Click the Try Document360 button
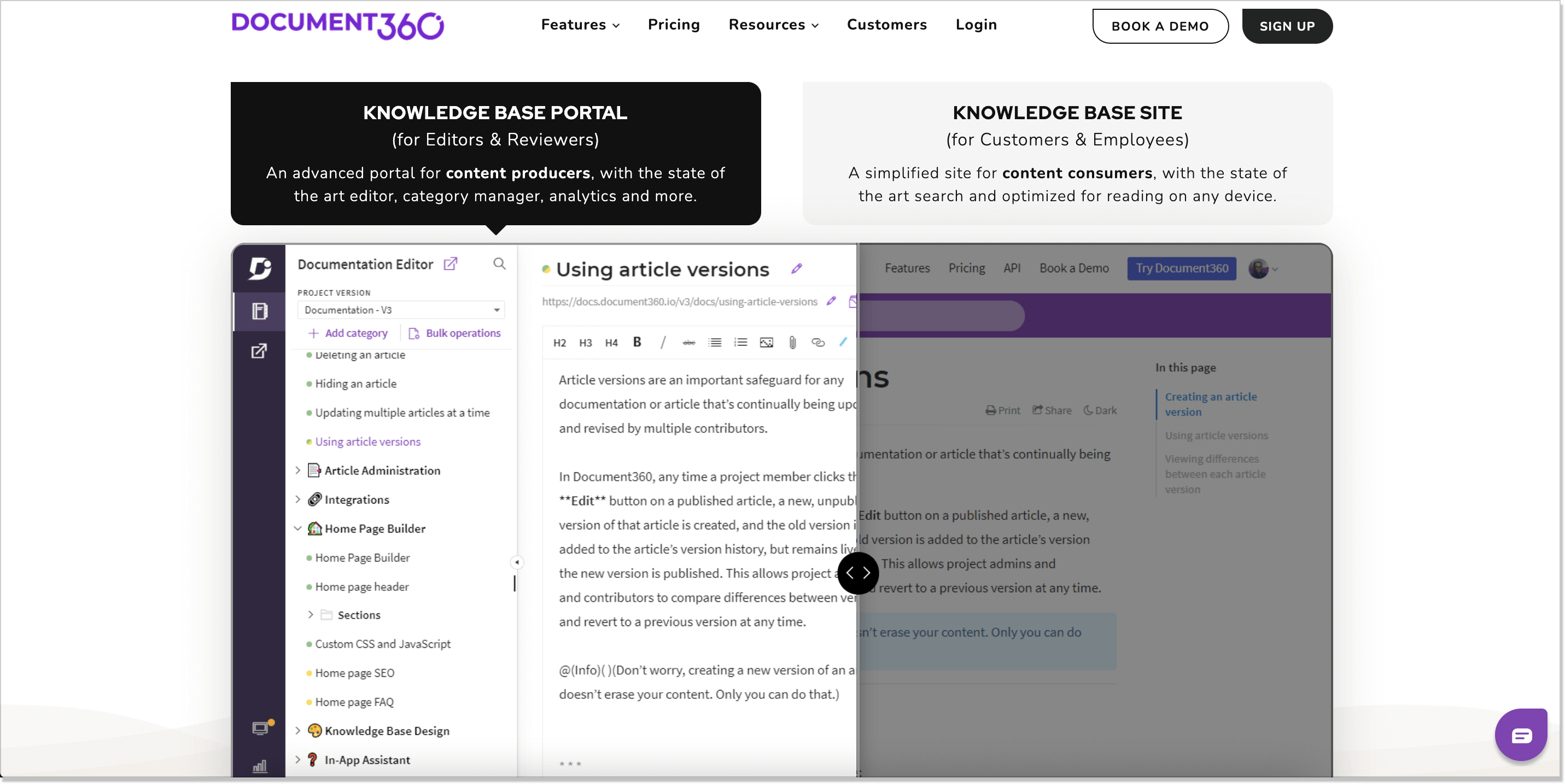1565x784 pixels. 1181,268
